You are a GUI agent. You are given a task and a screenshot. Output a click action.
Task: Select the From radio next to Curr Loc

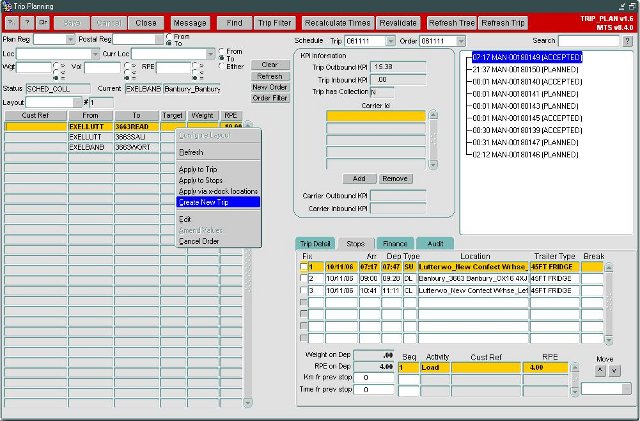point(222,51)
